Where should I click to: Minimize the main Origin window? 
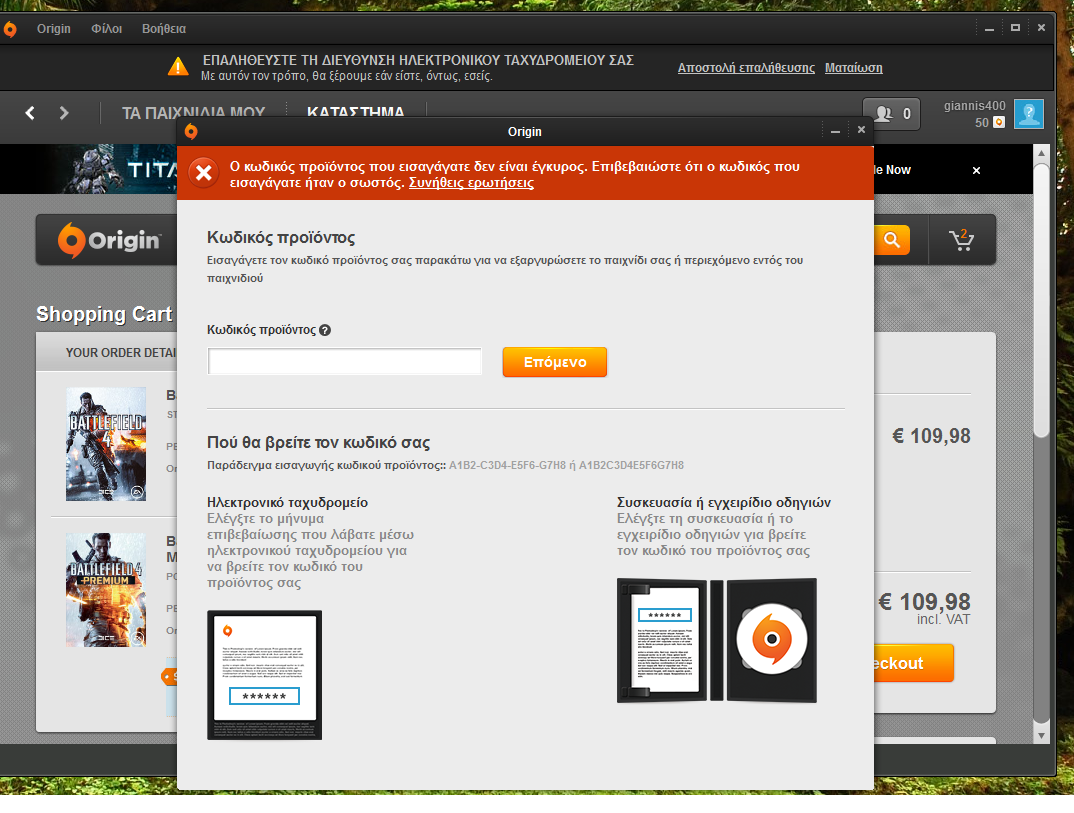989,28
